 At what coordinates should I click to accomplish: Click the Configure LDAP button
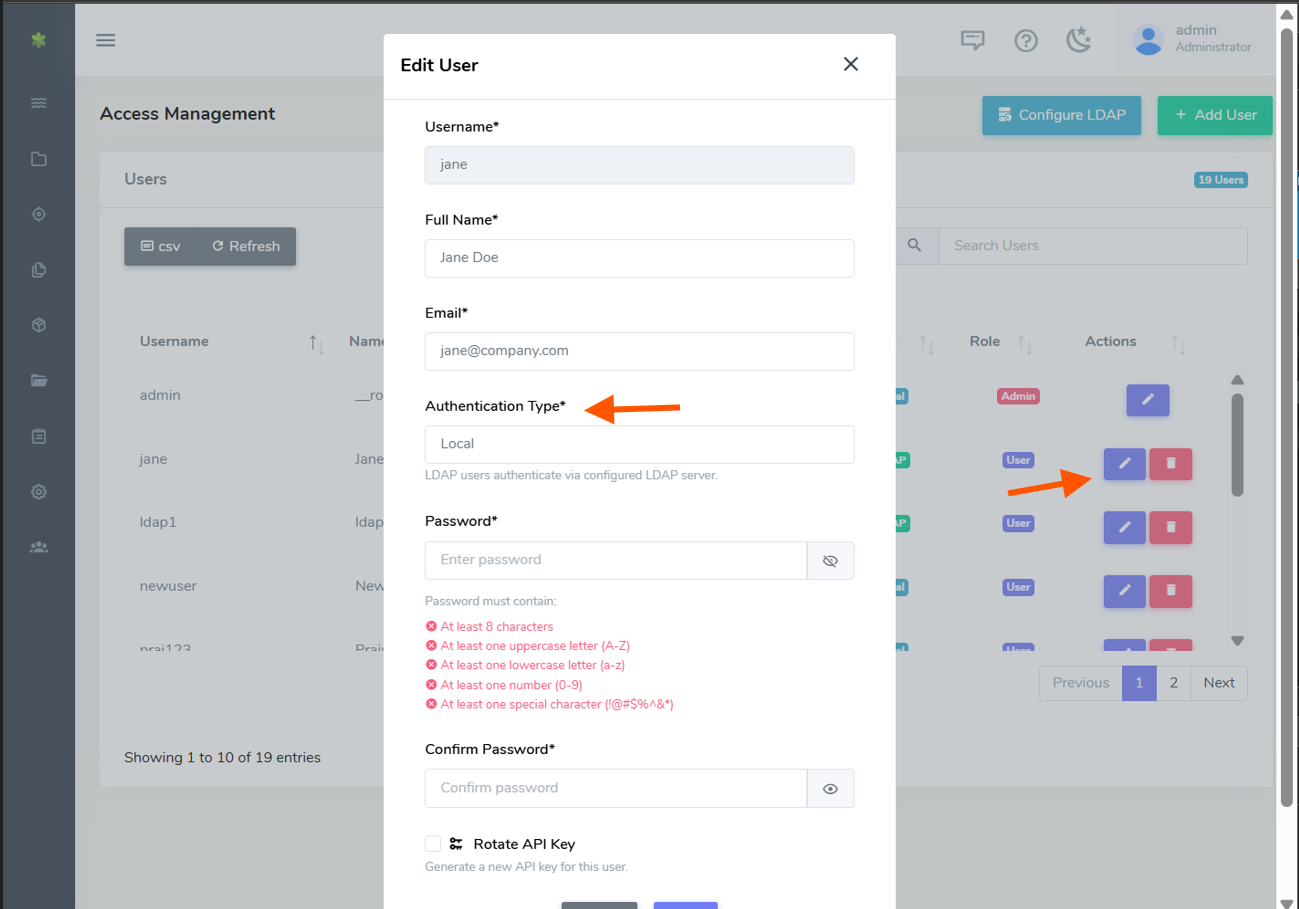pyautogui.click(x=1061, y=115)
